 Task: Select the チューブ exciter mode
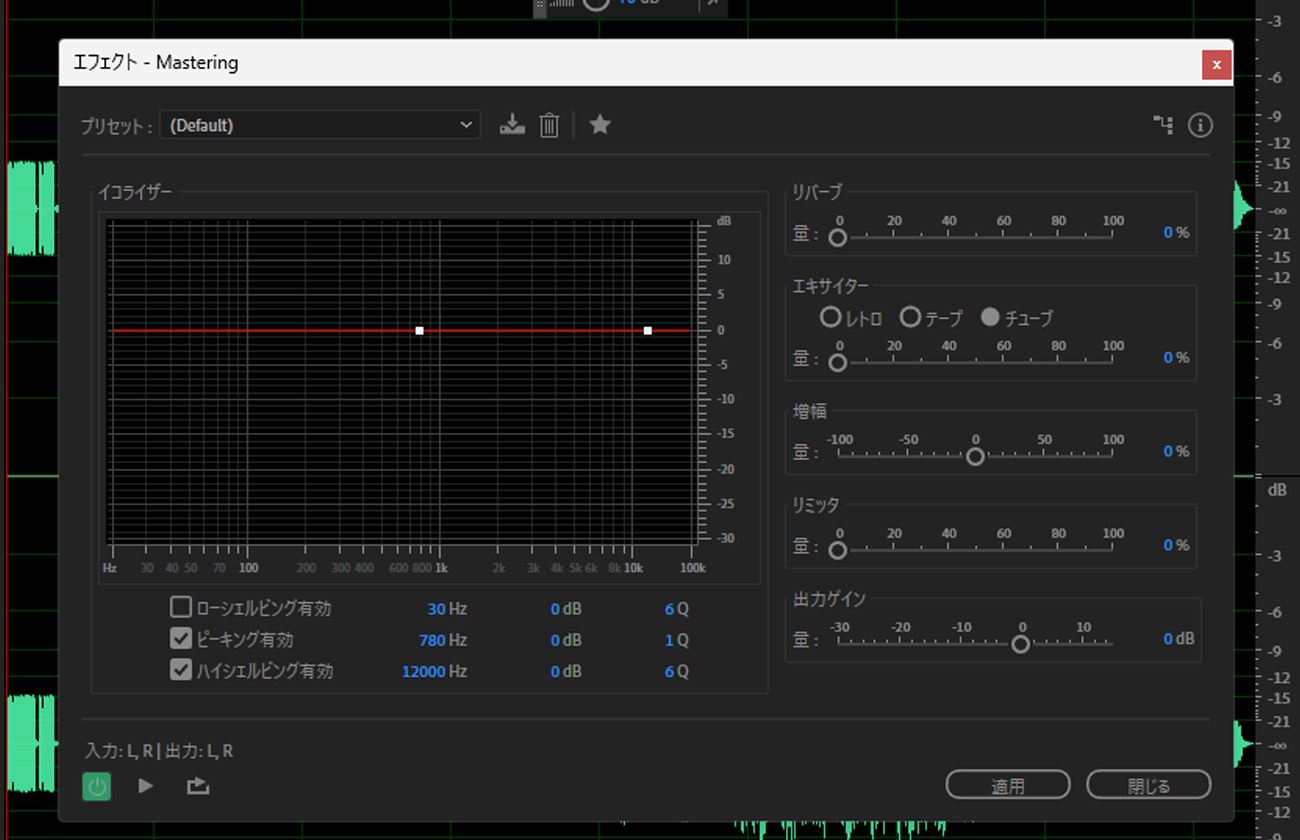click(x=990, y=317)
